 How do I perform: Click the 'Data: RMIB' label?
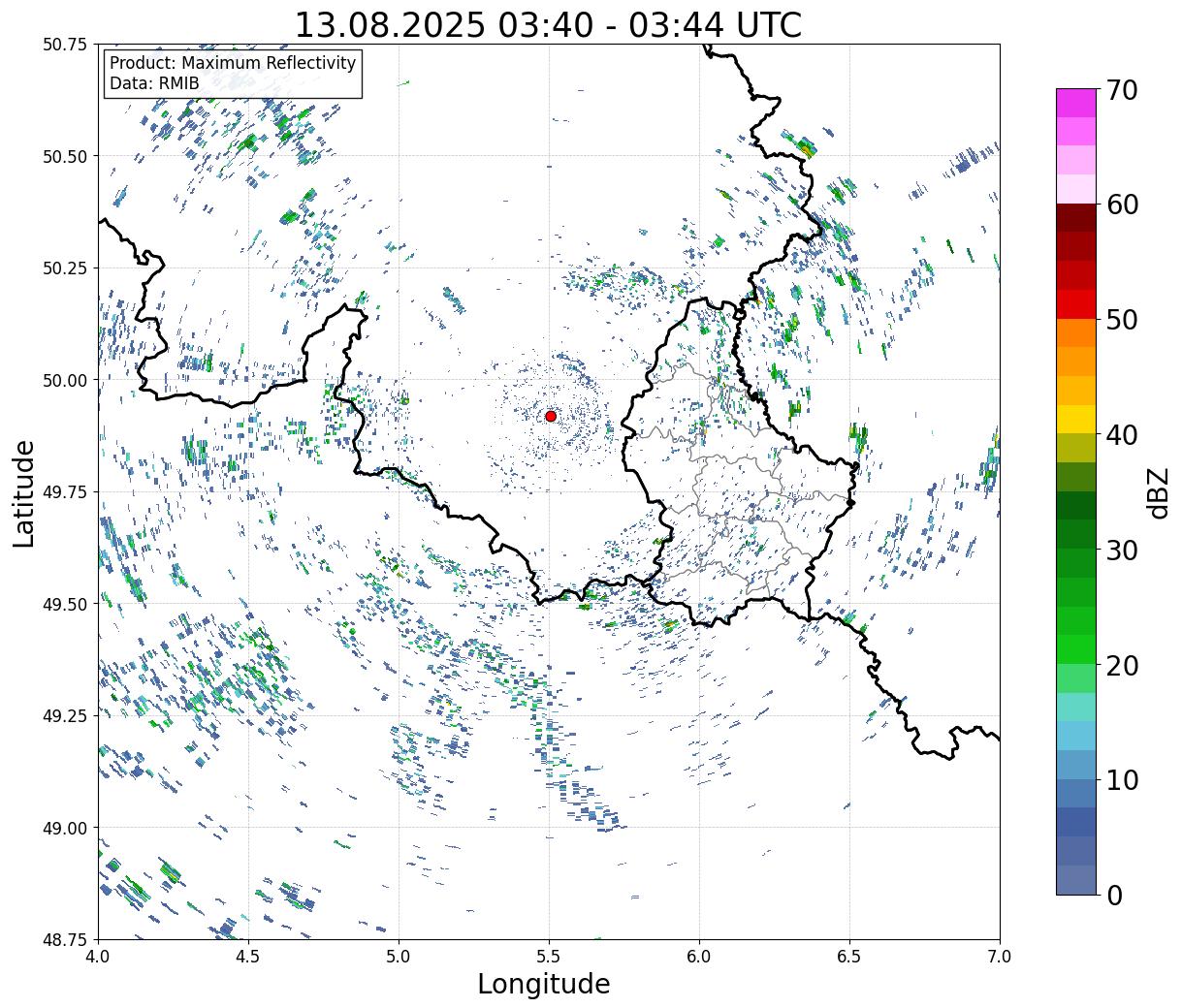point(154,83)
